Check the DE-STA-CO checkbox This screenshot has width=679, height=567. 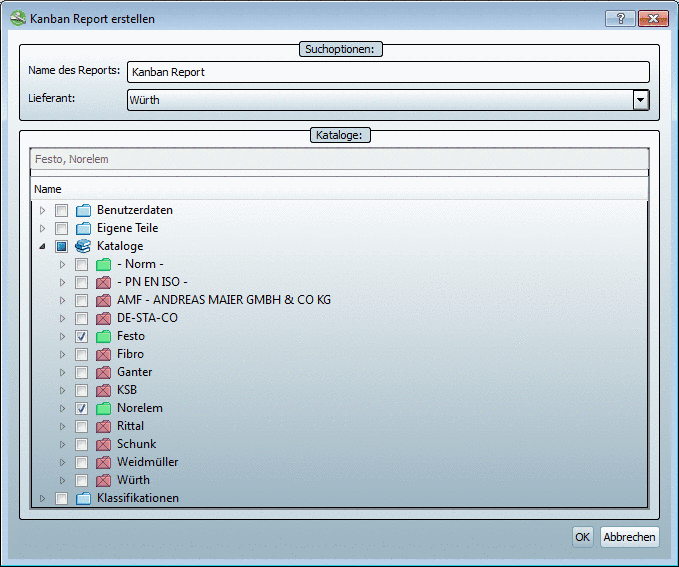point(81,318)
